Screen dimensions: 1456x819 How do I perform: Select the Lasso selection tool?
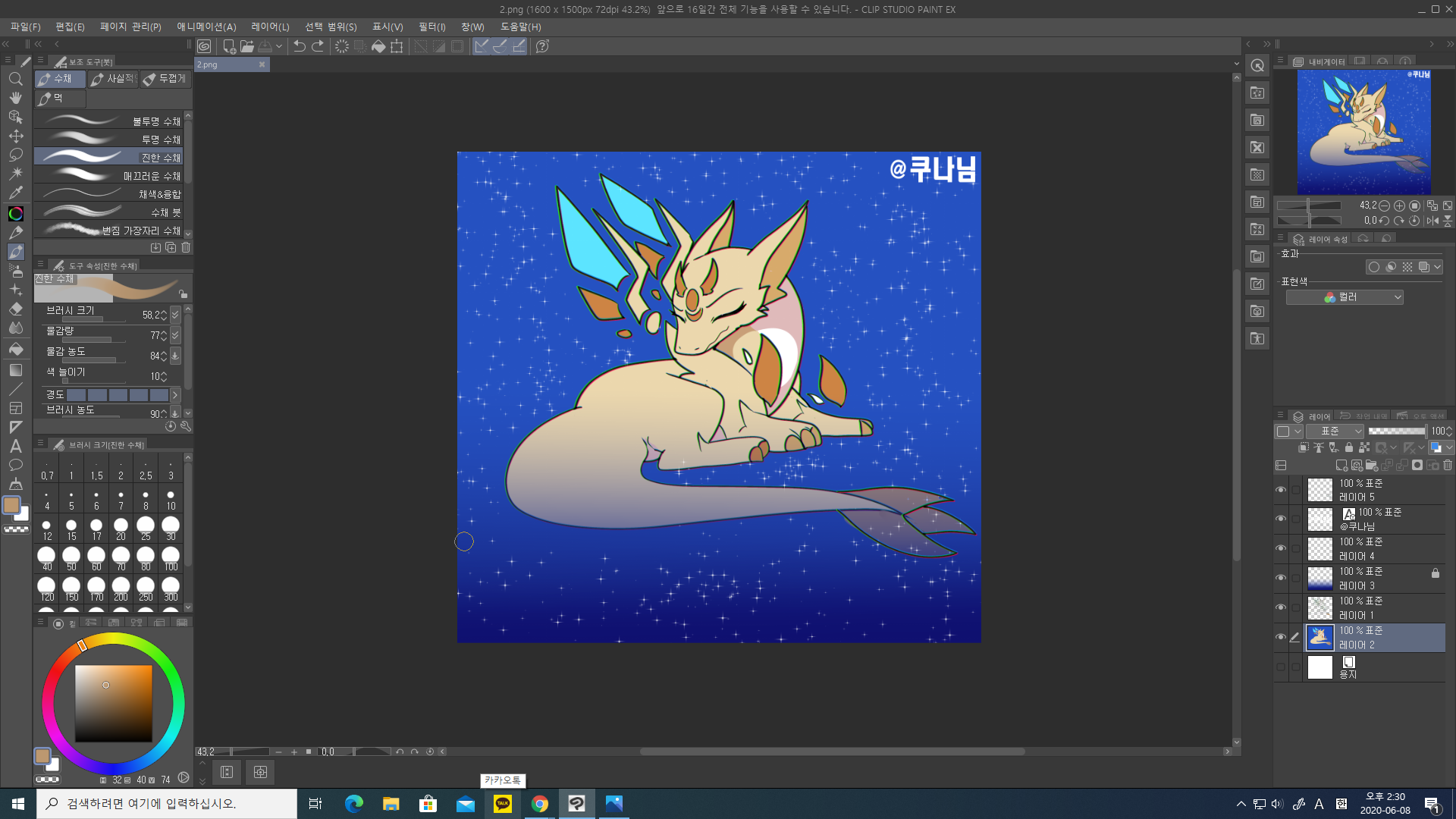(x=15, y=155)
